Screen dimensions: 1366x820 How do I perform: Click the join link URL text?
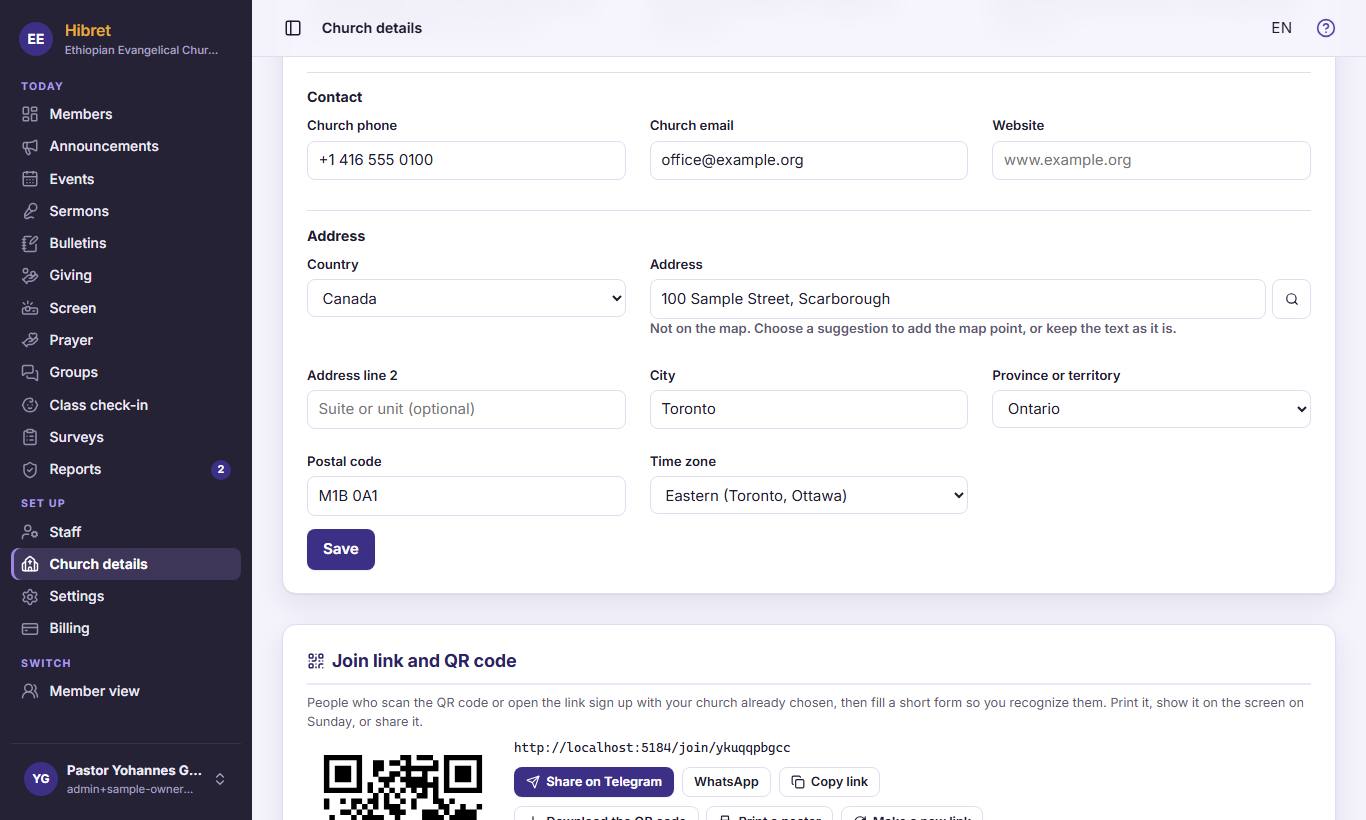[652, 748]
